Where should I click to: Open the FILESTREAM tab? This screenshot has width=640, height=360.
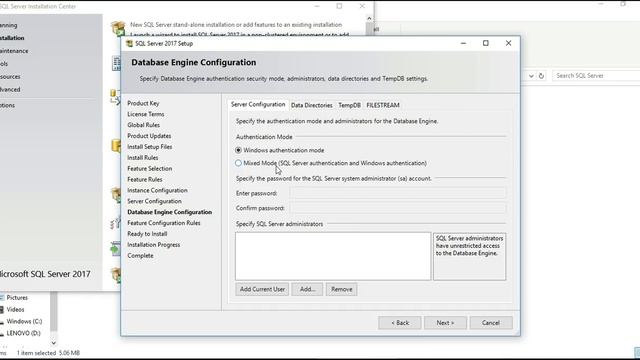point(383,105)
